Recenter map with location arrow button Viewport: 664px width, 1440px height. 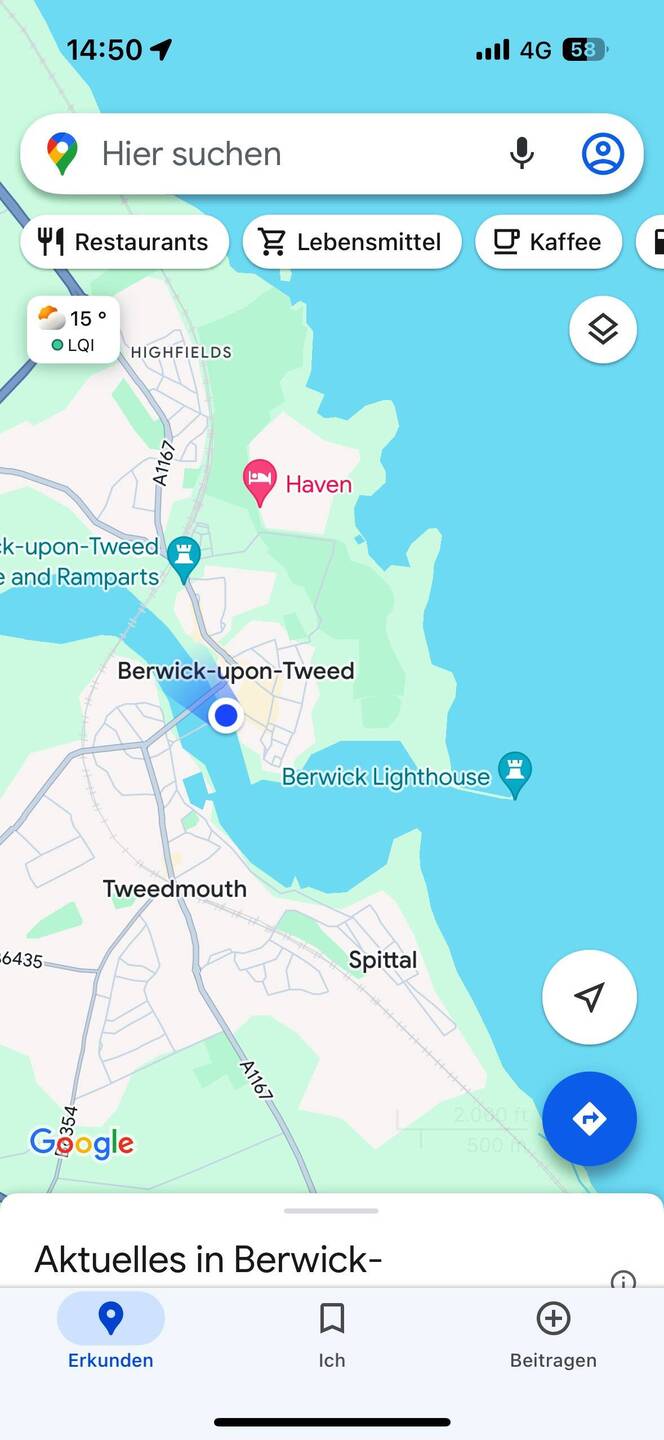tap(589, 997)
